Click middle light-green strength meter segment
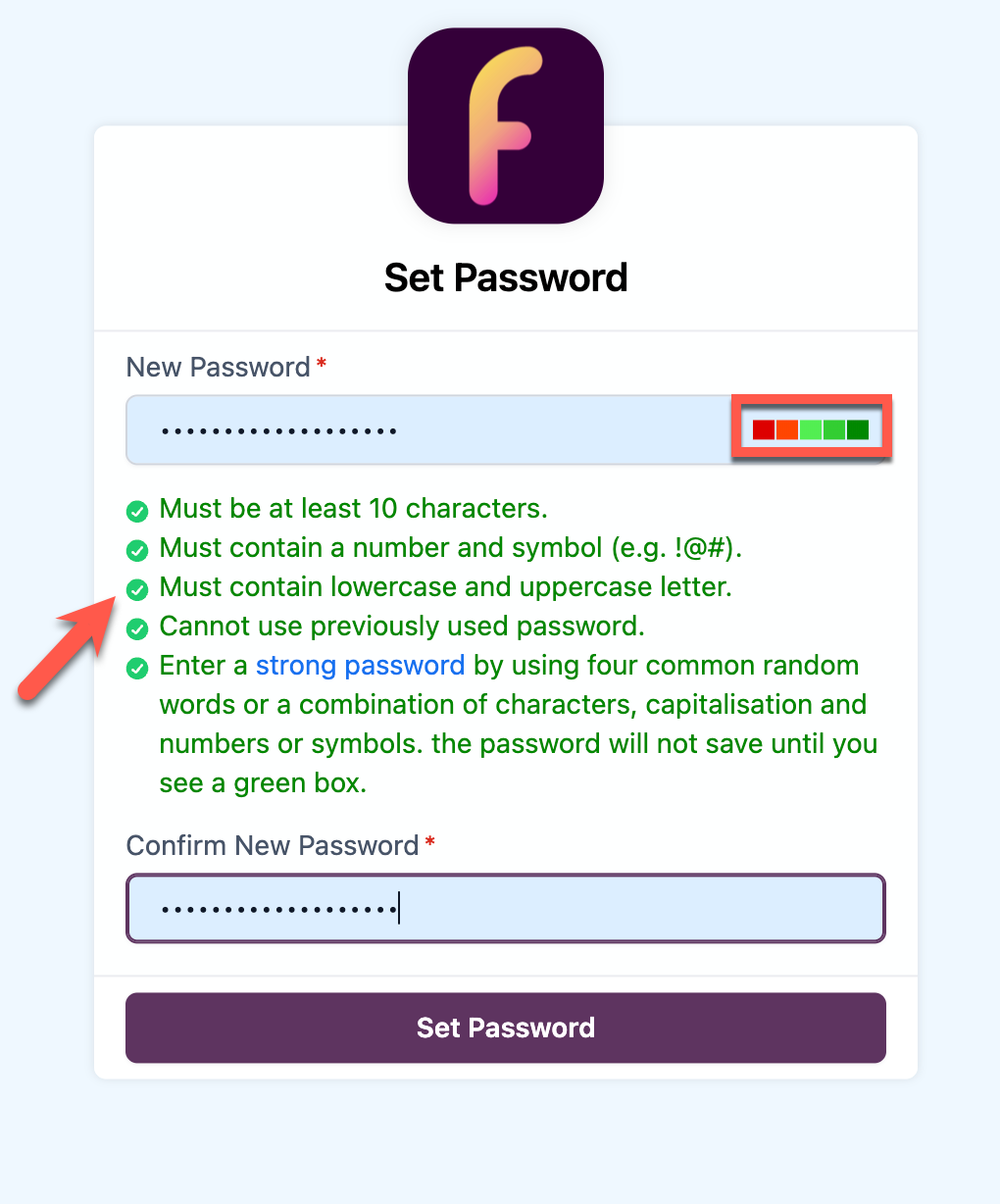The image size is (1000, 1204). 811,429
